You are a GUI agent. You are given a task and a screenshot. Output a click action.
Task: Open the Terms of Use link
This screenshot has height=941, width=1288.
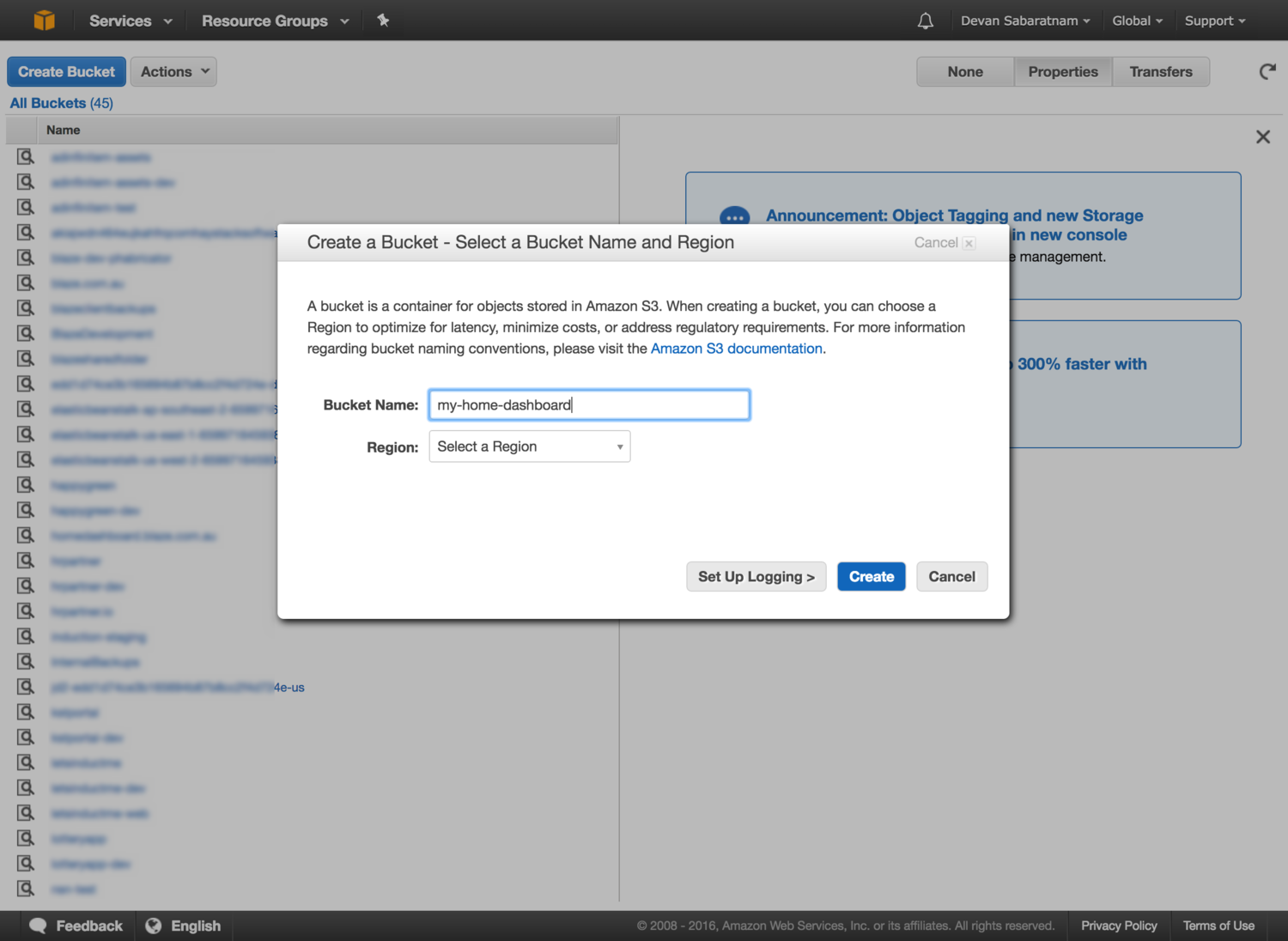[x=1218, y=926]
